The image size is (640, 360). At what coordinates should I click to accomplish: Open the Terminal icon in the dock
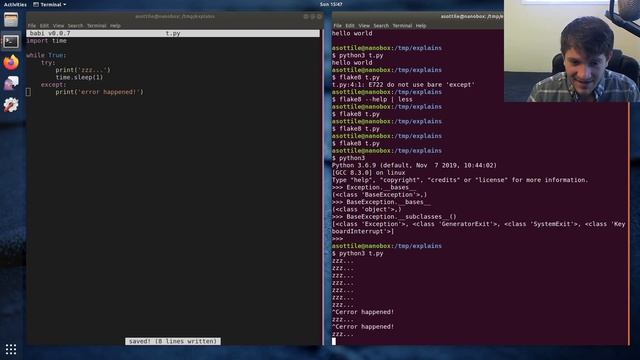[x=11, y=41]
